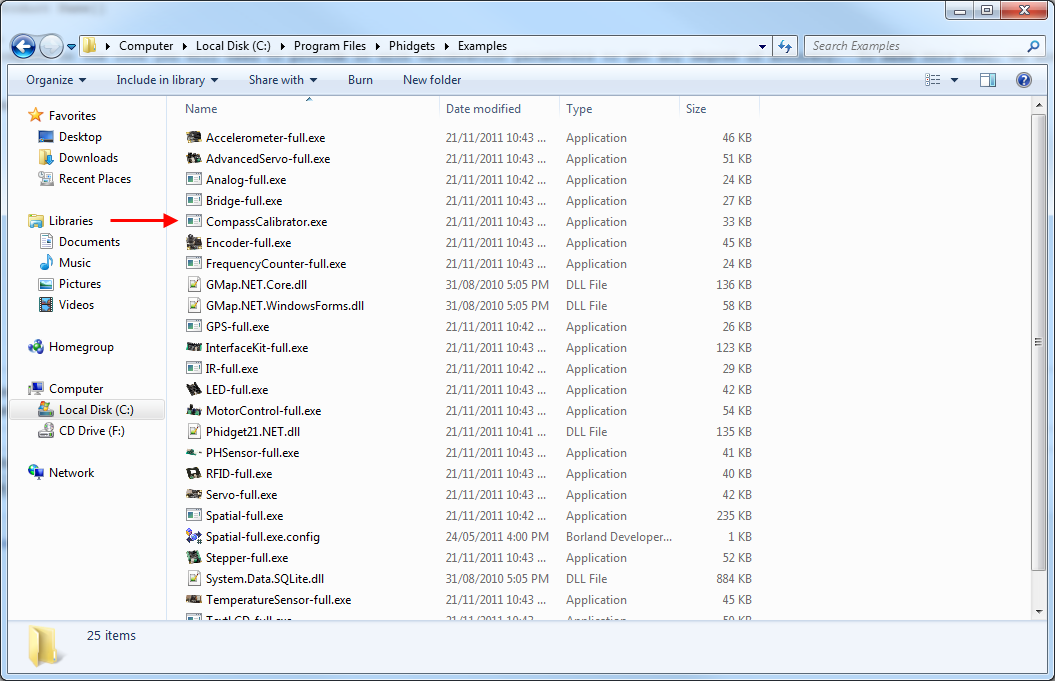Select the Bridge-full.exe file icon
This screenshot has height=681, width=1055.
pos(194,201)
